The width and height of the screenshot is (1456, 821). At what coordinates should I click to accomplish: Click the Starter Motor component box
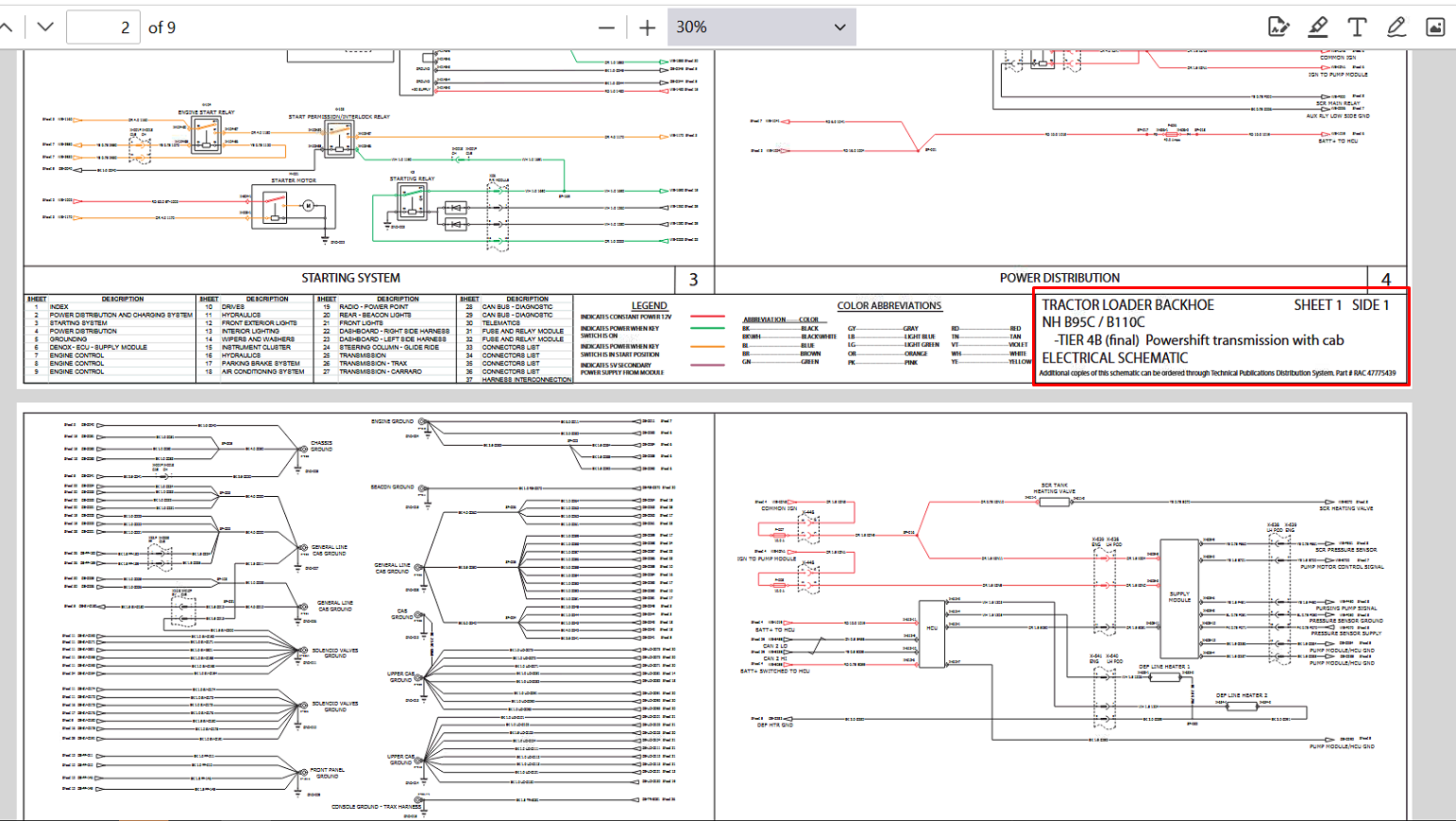point(294,207)
